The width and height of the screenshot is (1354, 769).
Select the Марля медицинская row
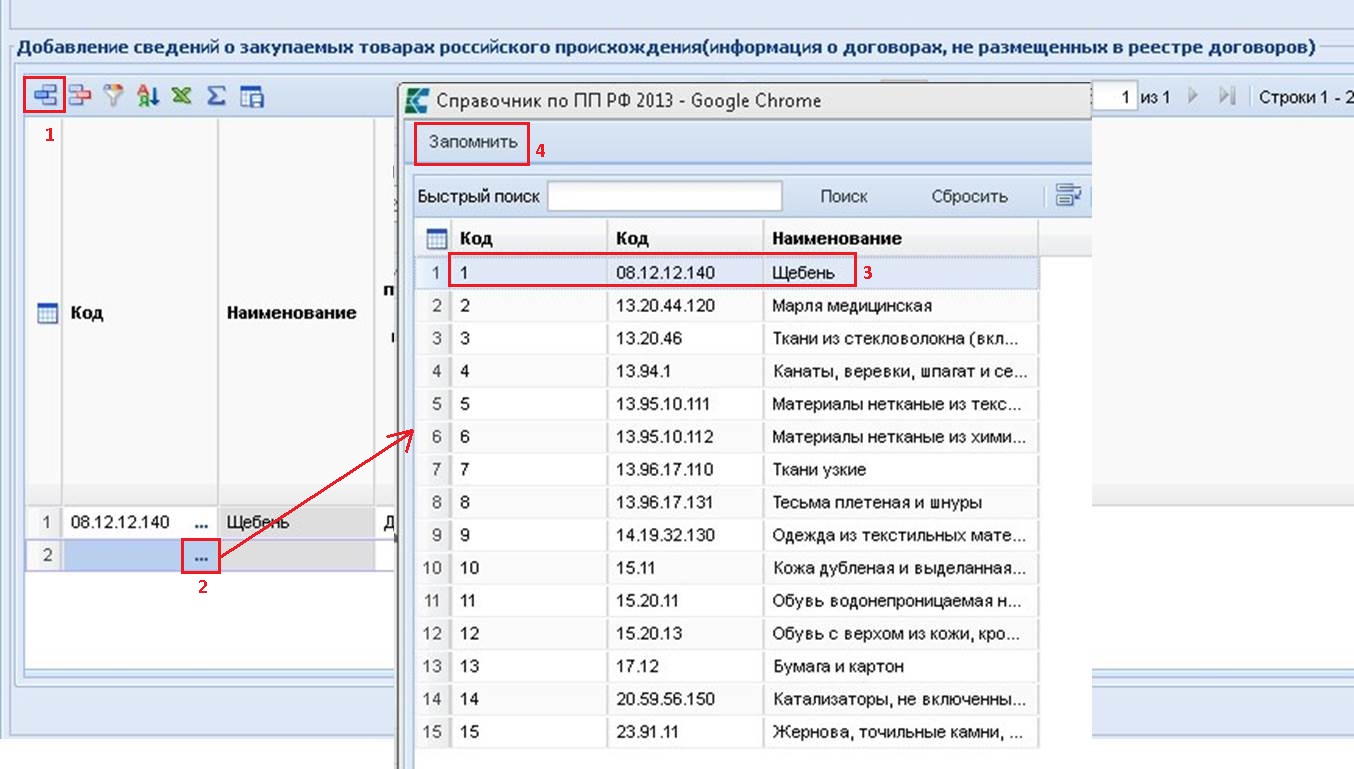coord(851,306)
